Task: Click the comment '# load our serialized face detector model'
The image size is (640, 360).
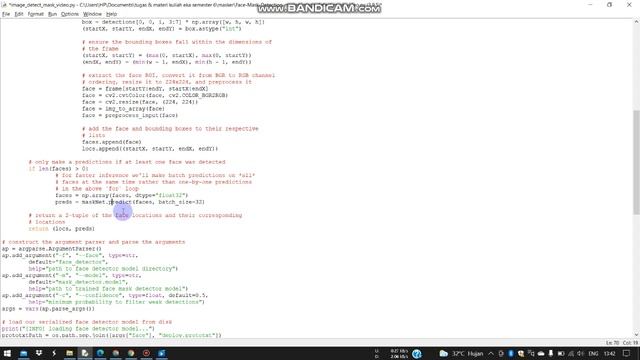Action: point(87,322)
